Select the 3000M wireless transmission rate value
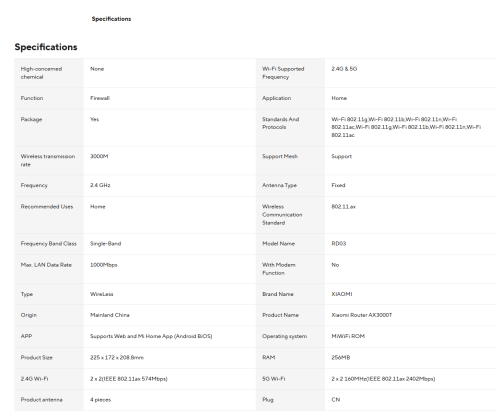This screenshot has width=500, height=418. click(99, 156)
